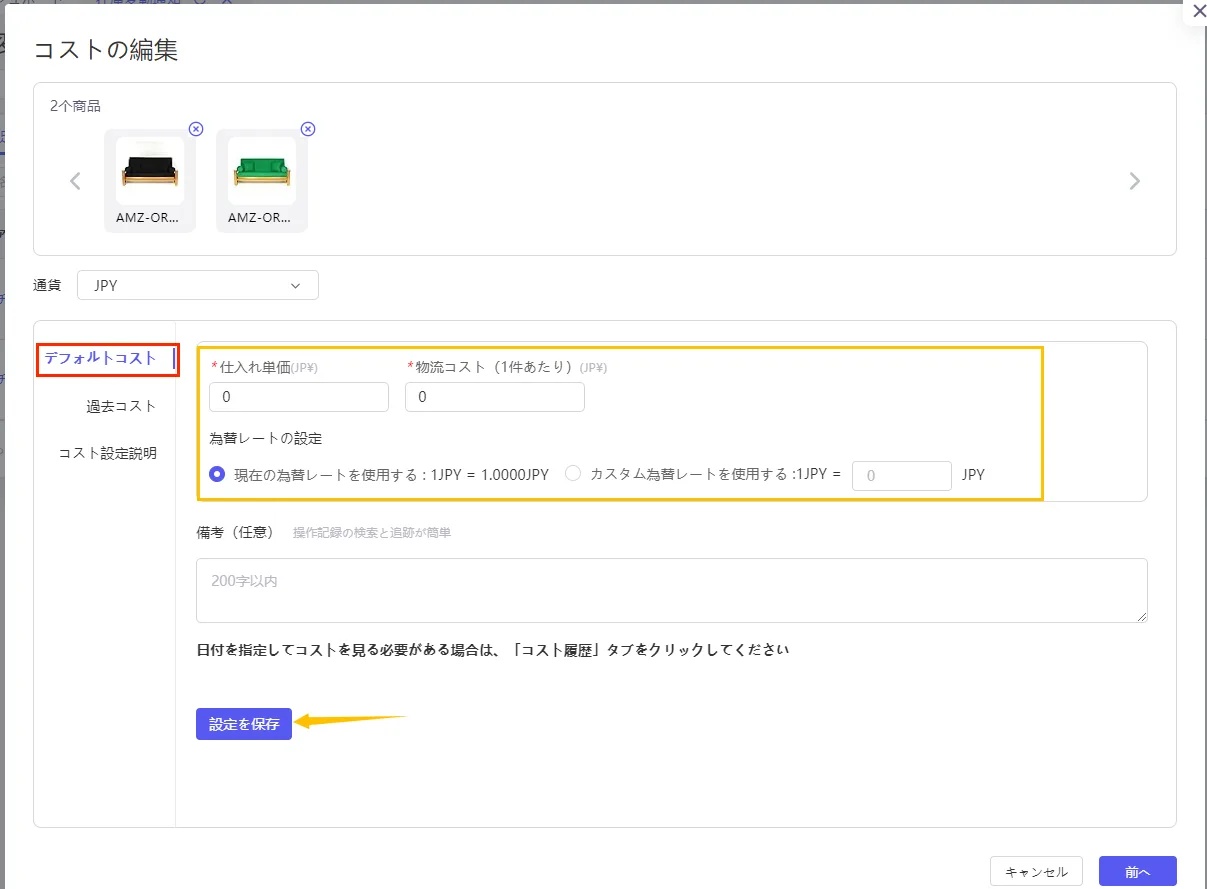Open コスト設定説明 tab

(x=107, y=453)
